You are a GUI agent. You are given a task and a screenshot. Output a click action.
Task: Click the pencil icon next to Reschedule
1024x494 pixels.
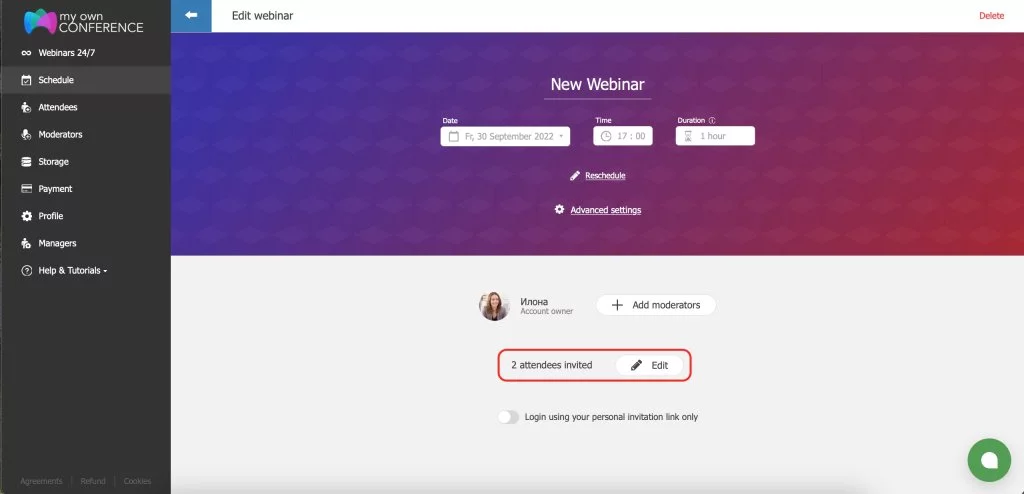coord(575,175)
